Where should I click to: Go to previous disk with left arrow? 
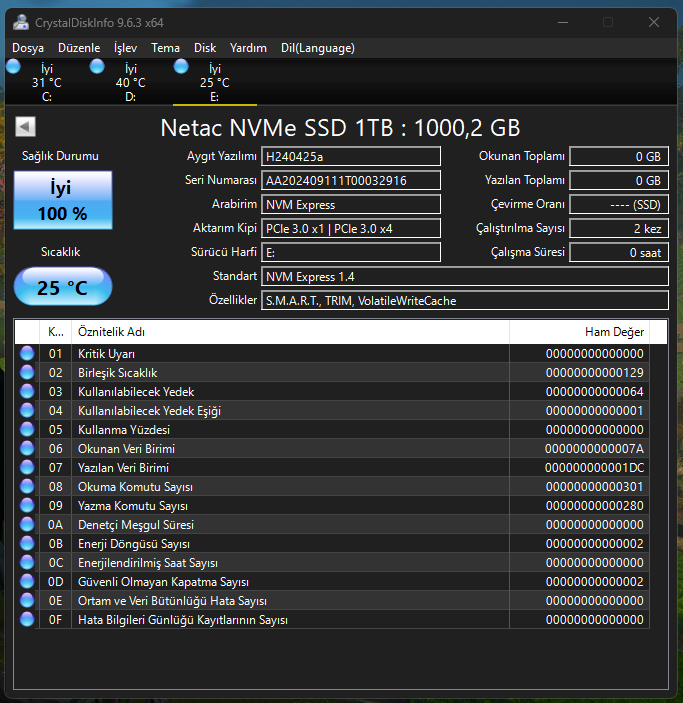tap(25, 126)
